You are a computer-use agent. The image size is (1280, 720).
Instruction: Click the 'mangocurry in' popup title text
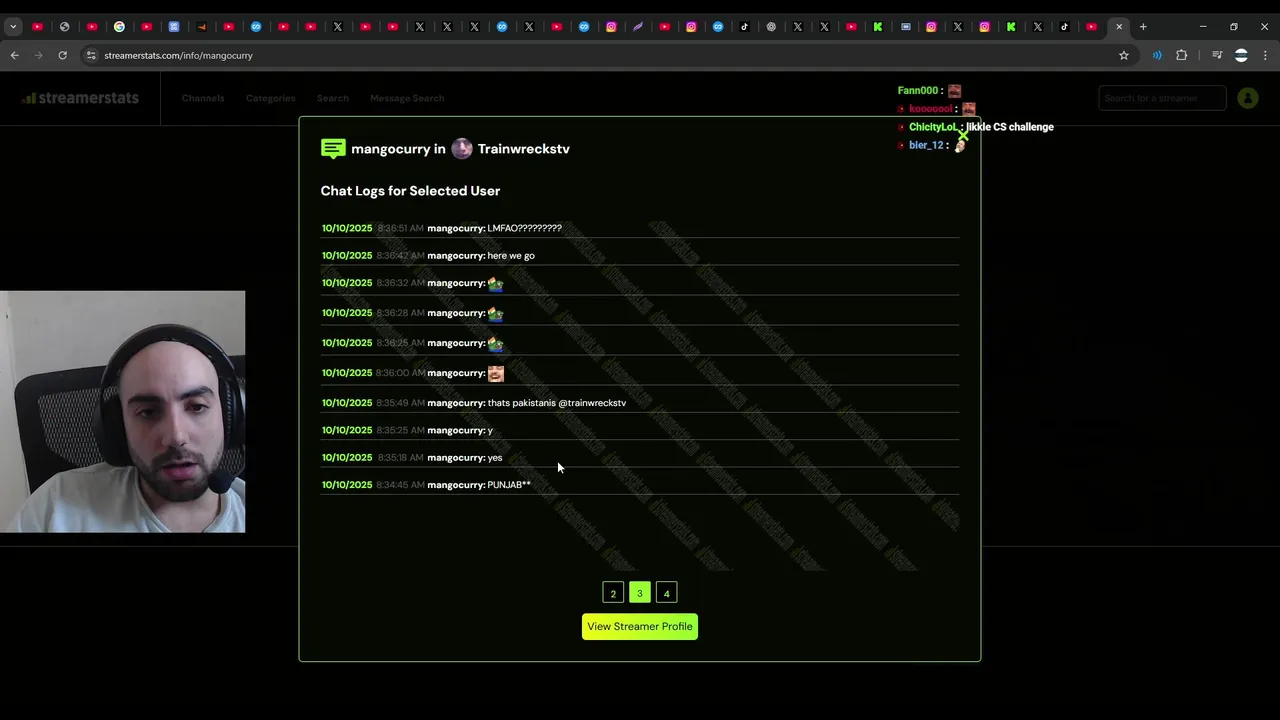(x=398, y=149)
